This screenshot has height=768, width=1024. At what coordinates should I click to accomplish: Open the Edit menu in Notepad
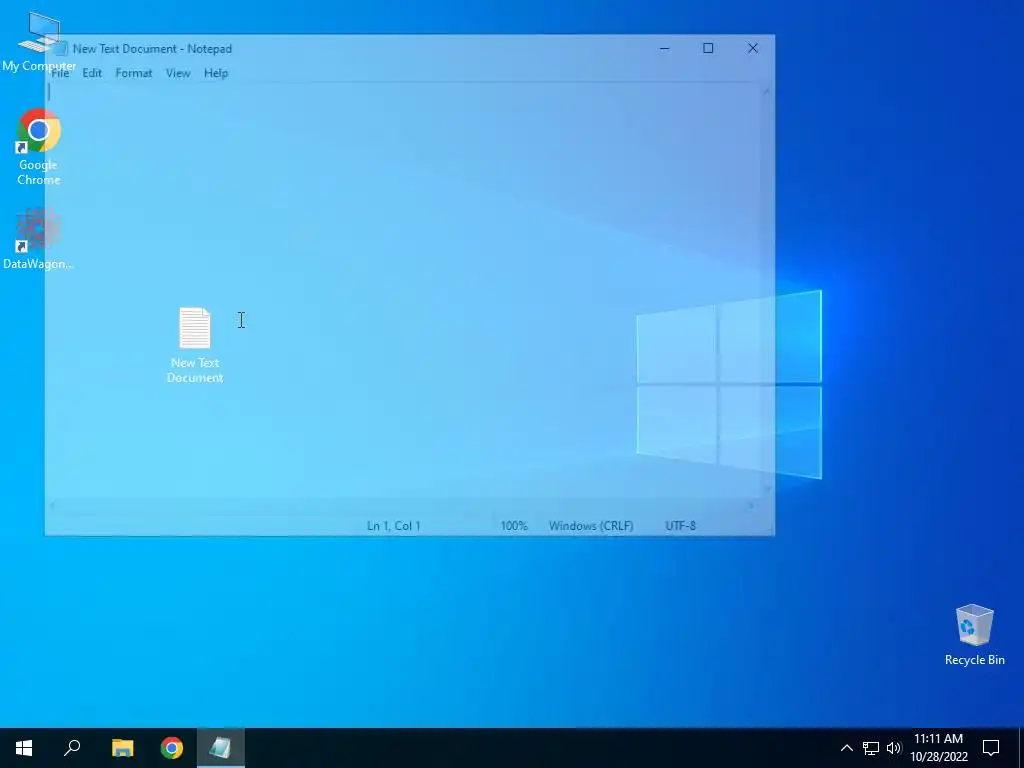coord(92,73)
